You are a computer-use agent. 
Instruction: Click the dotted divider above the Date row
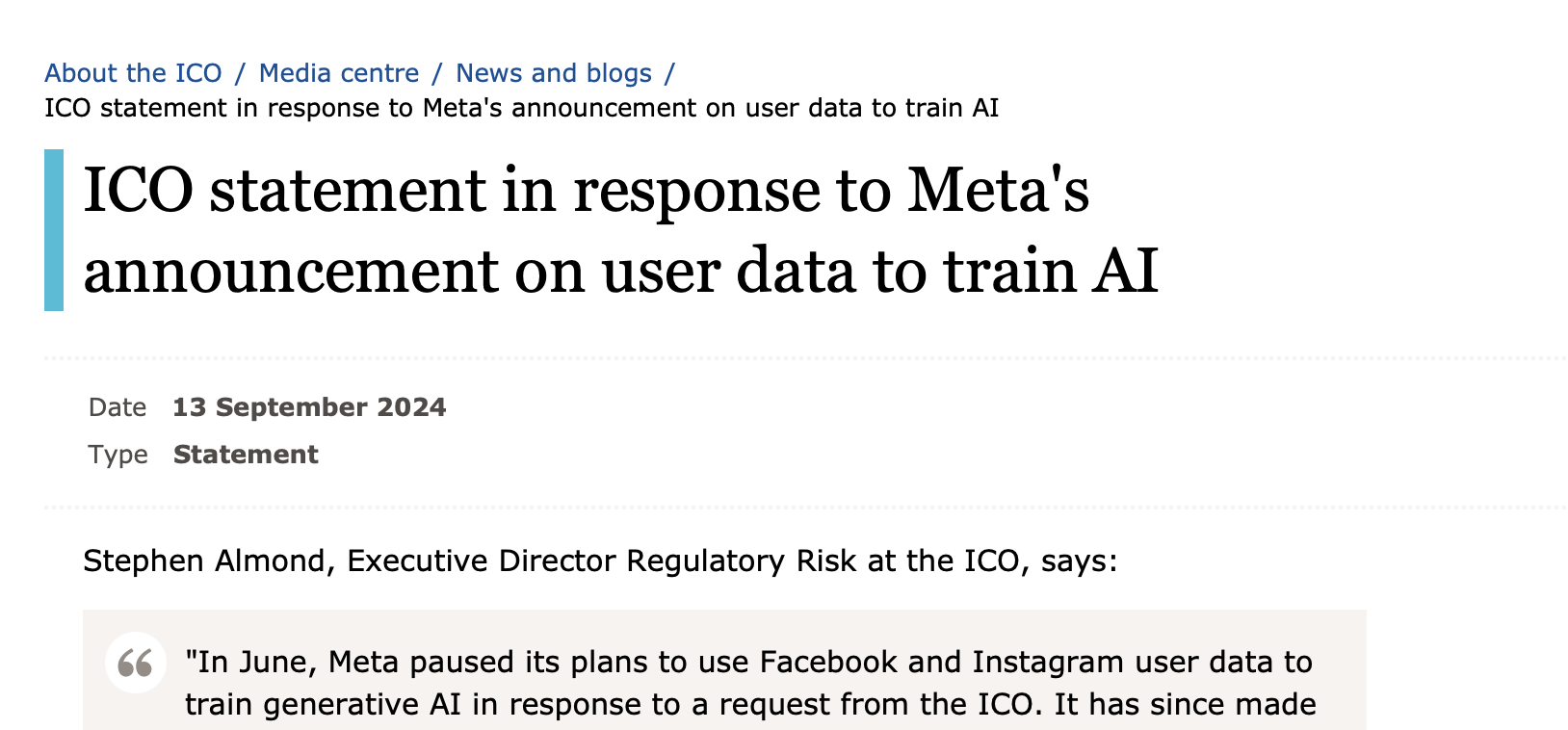805,357
